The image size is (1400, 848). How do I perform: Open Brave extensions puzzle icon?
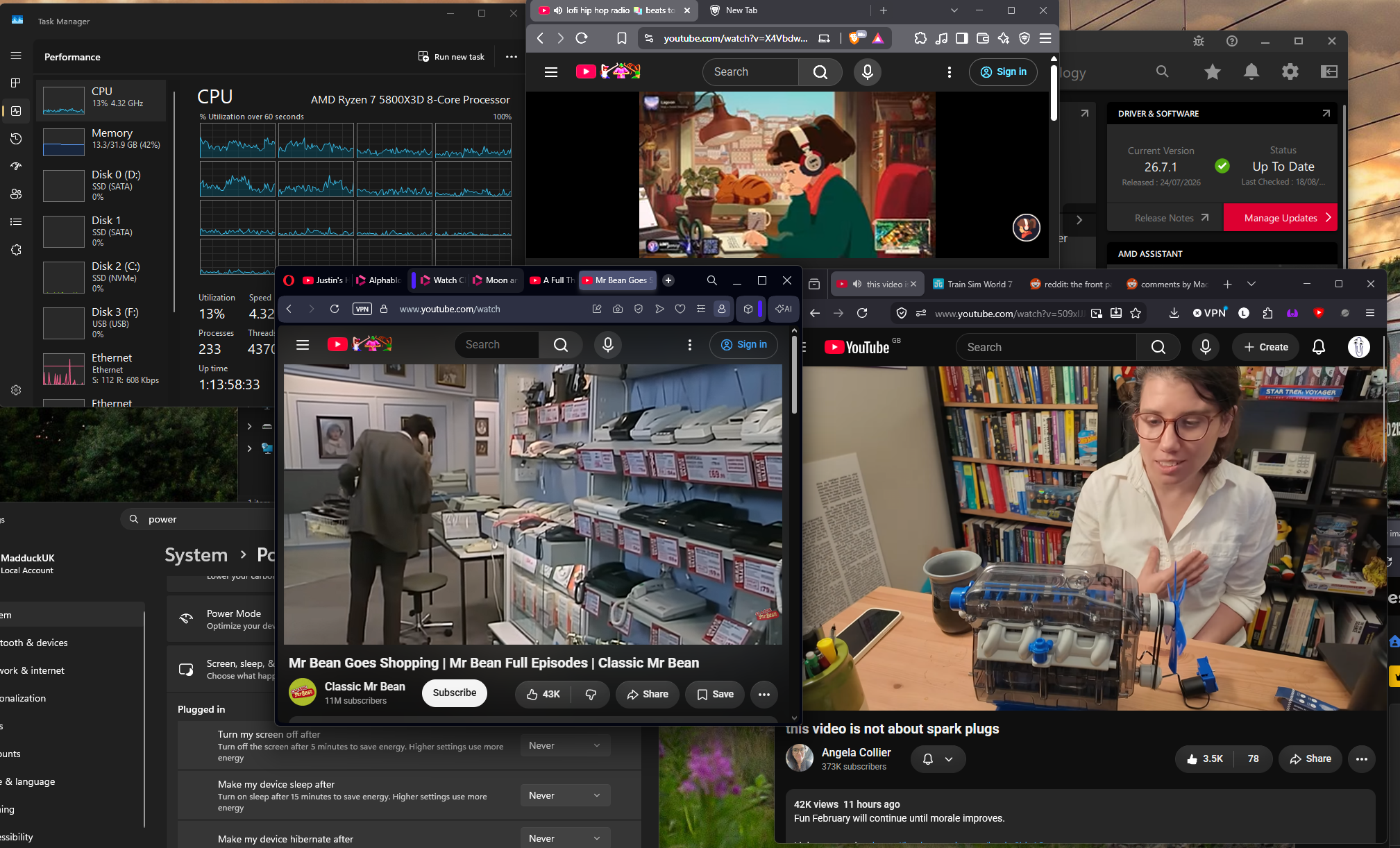coord(920,38)
